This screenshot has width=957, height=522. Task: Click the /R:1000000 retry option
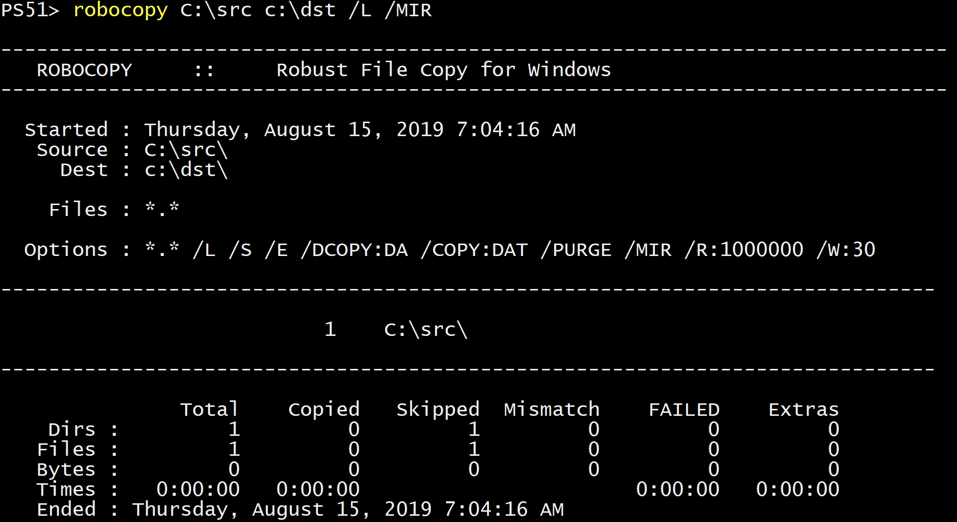(x=743, y=250)
